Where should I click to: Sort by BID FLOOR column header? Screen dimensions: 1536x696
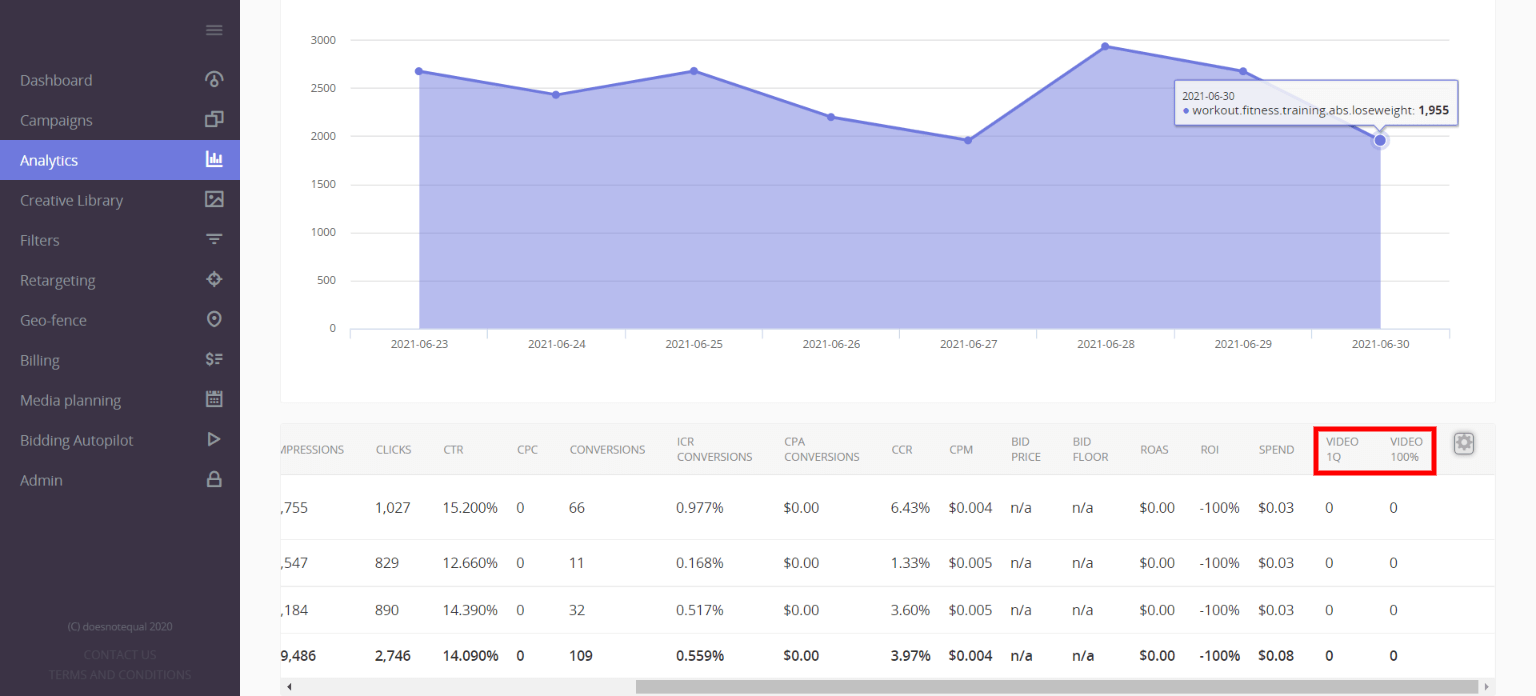click(1090, 449)
